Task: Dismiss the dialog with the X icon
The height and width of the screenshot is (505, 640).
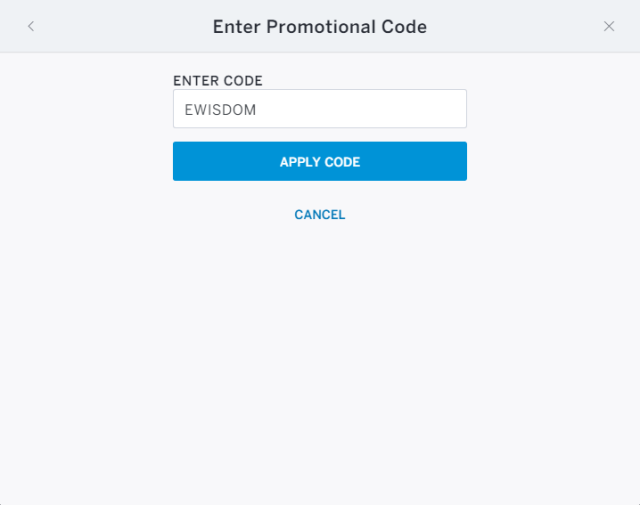Action: [x=609, y=27]
